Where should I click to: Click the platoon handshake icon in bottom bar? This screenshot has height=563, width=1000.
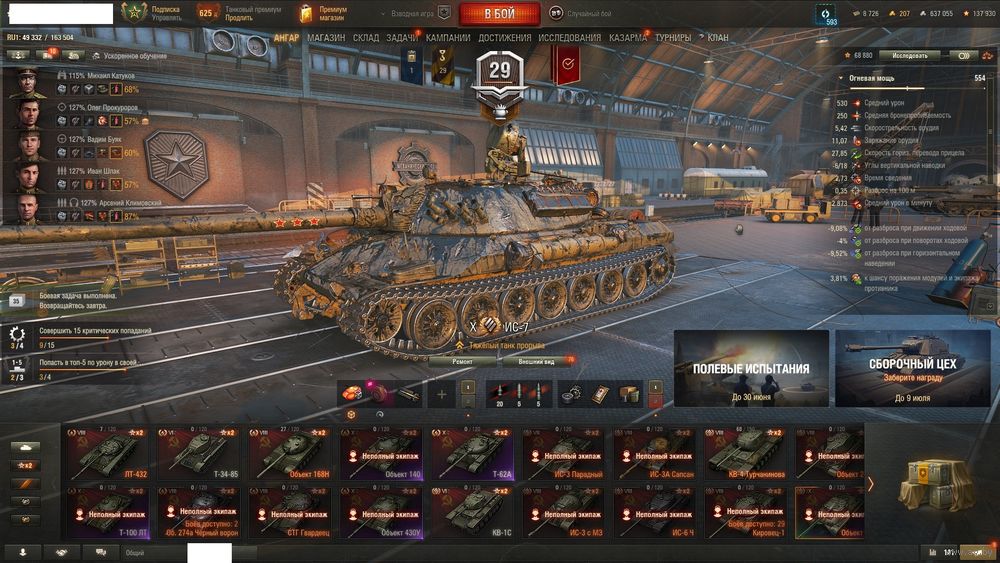point(62,552)
